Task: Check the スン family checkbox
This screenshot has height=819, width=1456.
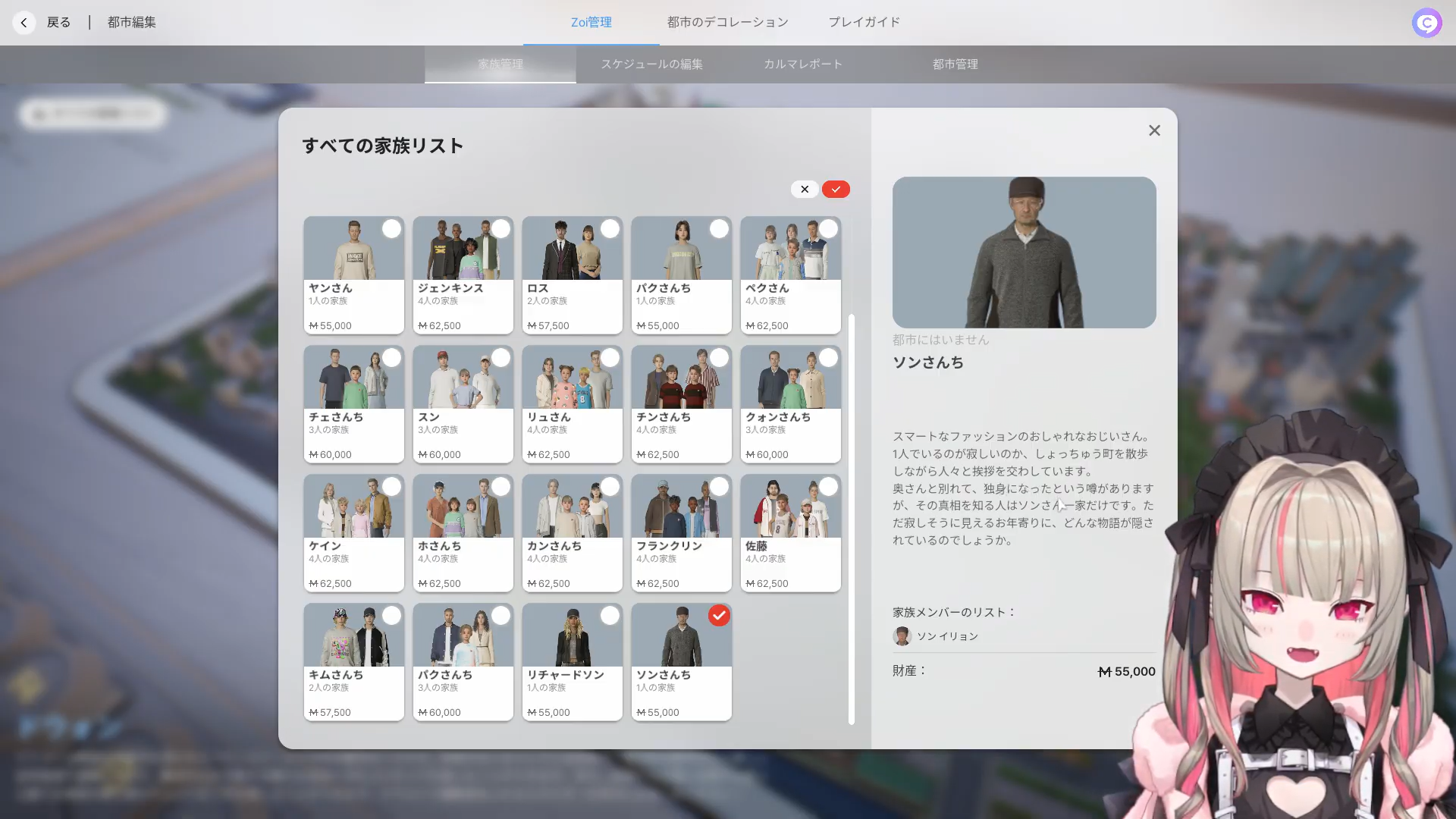Action: point(500,358)
